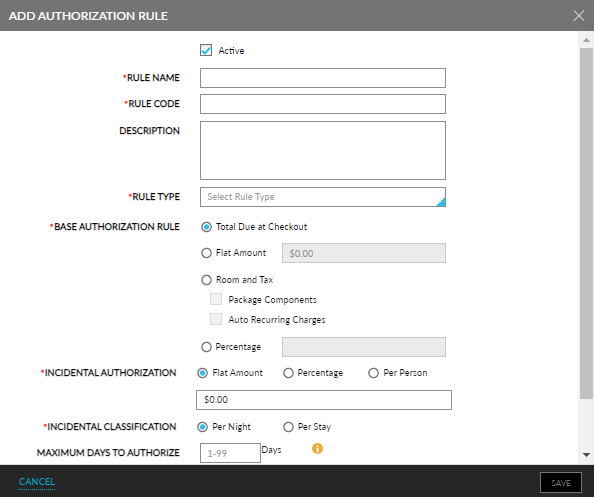Click the scrollbar down arrow

click(x=586, y=455)
